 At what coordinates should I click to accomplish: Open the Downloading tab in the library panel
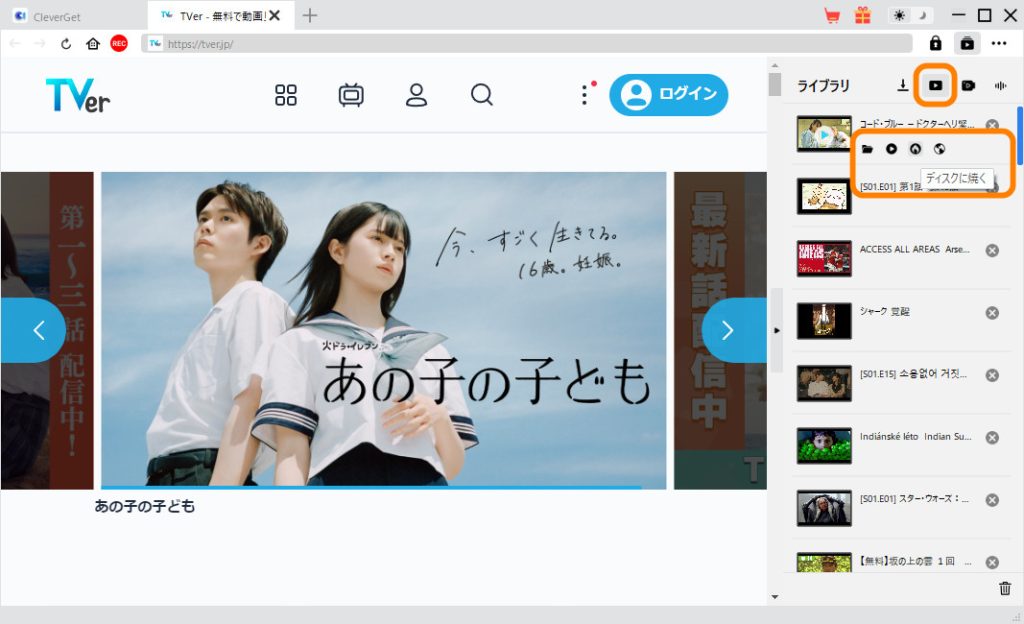[x=903, y=85]
